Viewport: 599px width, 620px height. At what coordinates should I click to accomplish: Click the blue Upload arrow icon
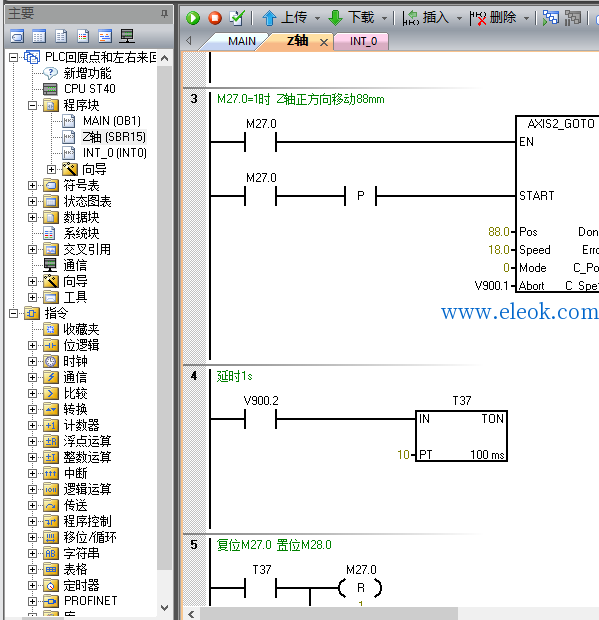pos(269,18)
